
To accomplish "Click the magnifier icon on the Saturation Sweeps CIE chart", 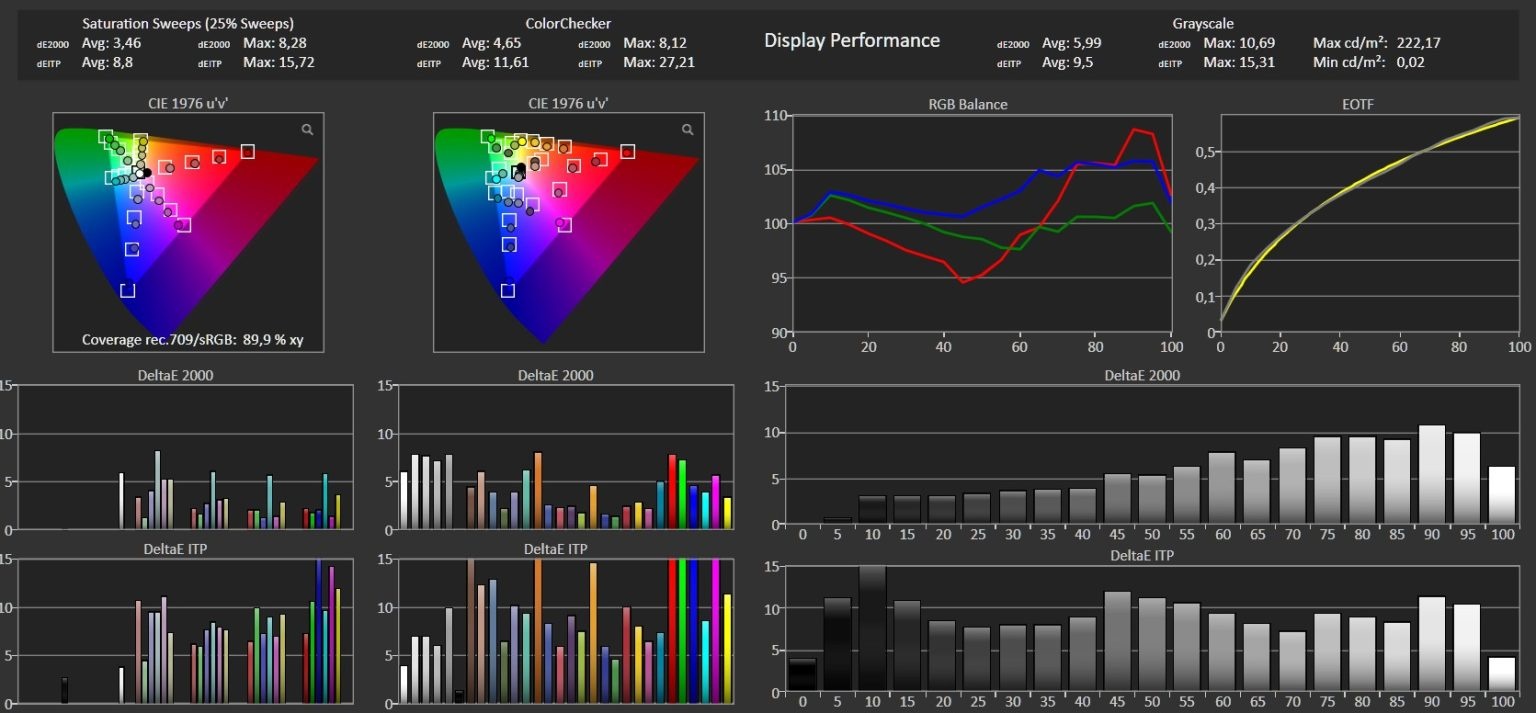I will [x=307, y=130].
